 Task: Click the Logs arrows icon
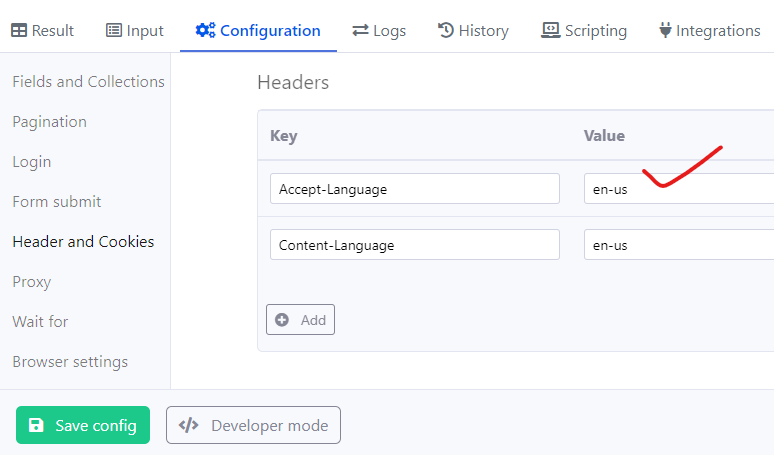(x=360, y=31)
